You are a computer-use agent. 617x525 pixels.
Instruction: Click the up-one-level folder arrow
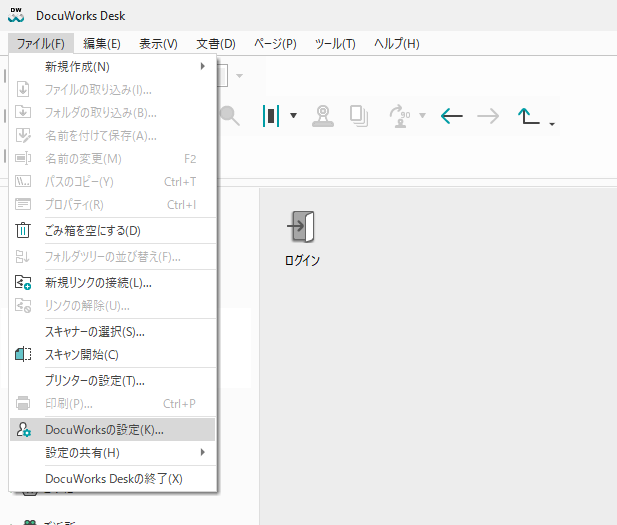(x=528, y=116)
